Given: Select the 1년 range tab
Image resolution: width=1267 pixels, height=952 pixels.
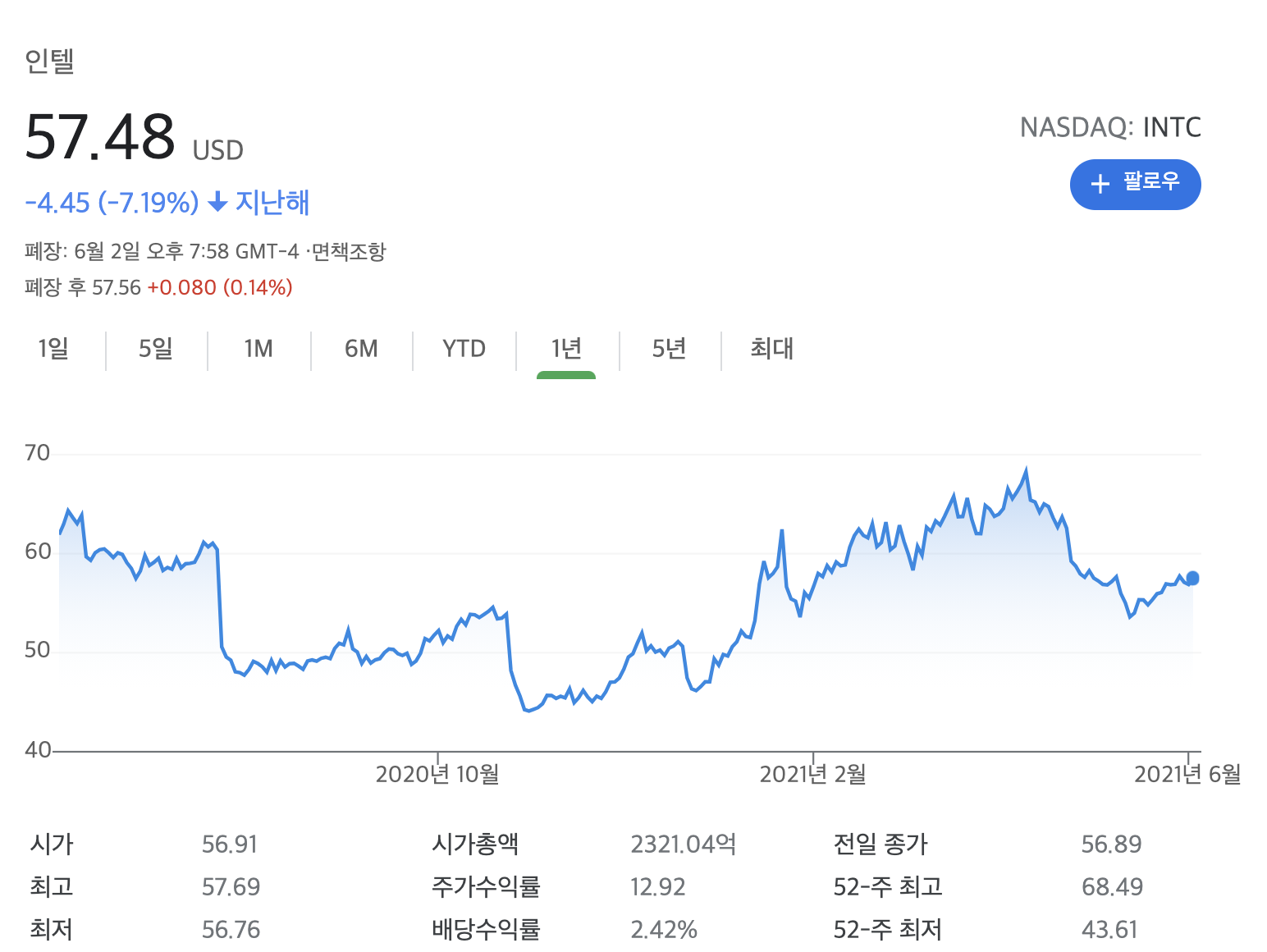Looking at the screenshot, I should [x=566, y=349].
